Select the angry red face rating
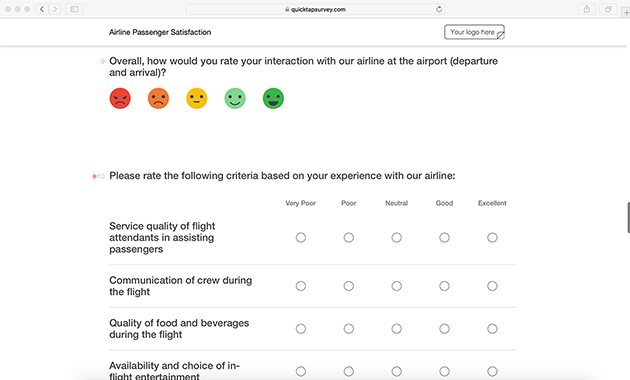The height and width of the screenshot is (380, 630). tap(120, 98)
